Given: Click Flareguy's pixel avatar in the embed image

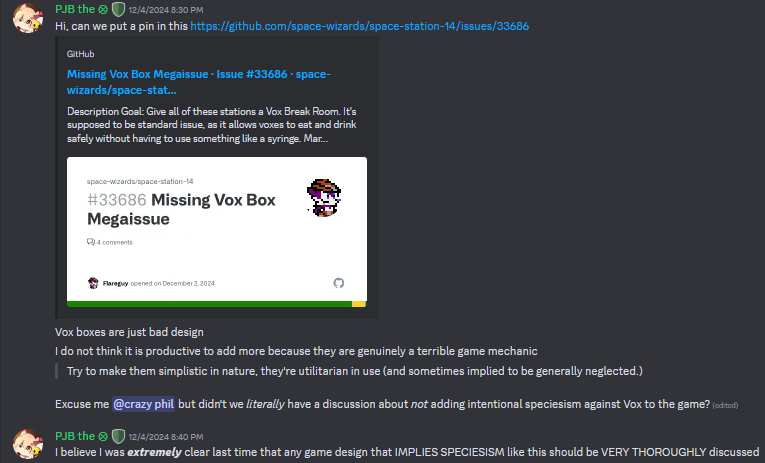Looking at the screenshot, I should click(324, 198).
